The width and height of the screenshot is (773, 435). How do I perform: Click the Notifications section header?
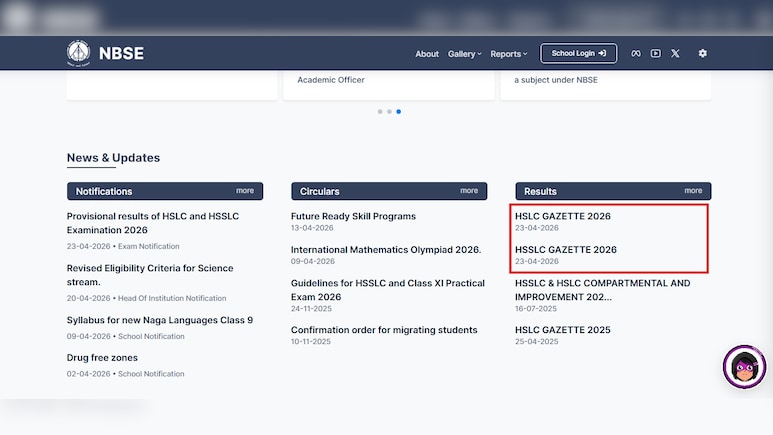tap(165, 191)
